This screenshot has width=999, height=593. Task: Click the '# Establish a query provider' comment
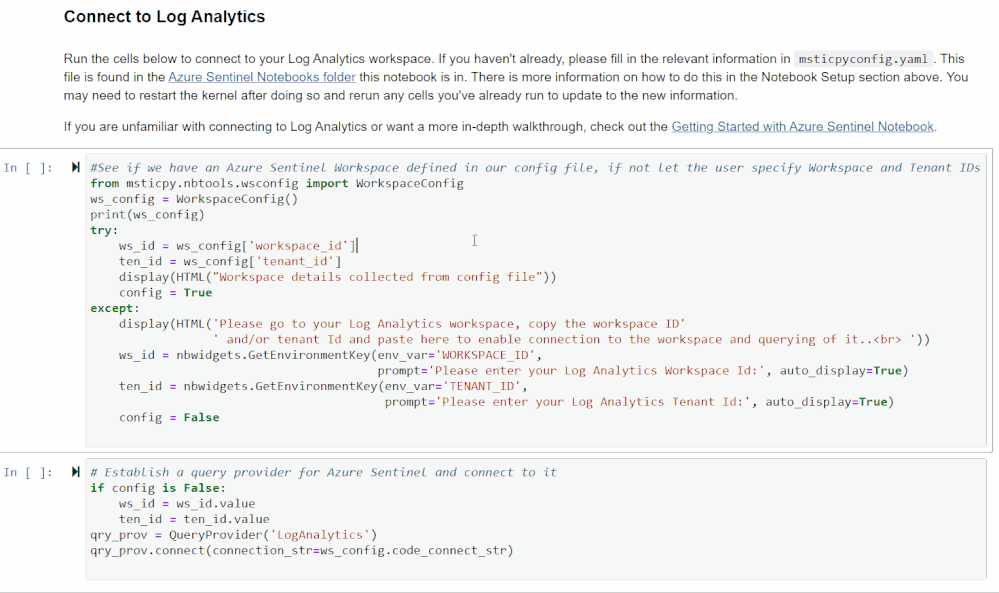tap(323, 472)
